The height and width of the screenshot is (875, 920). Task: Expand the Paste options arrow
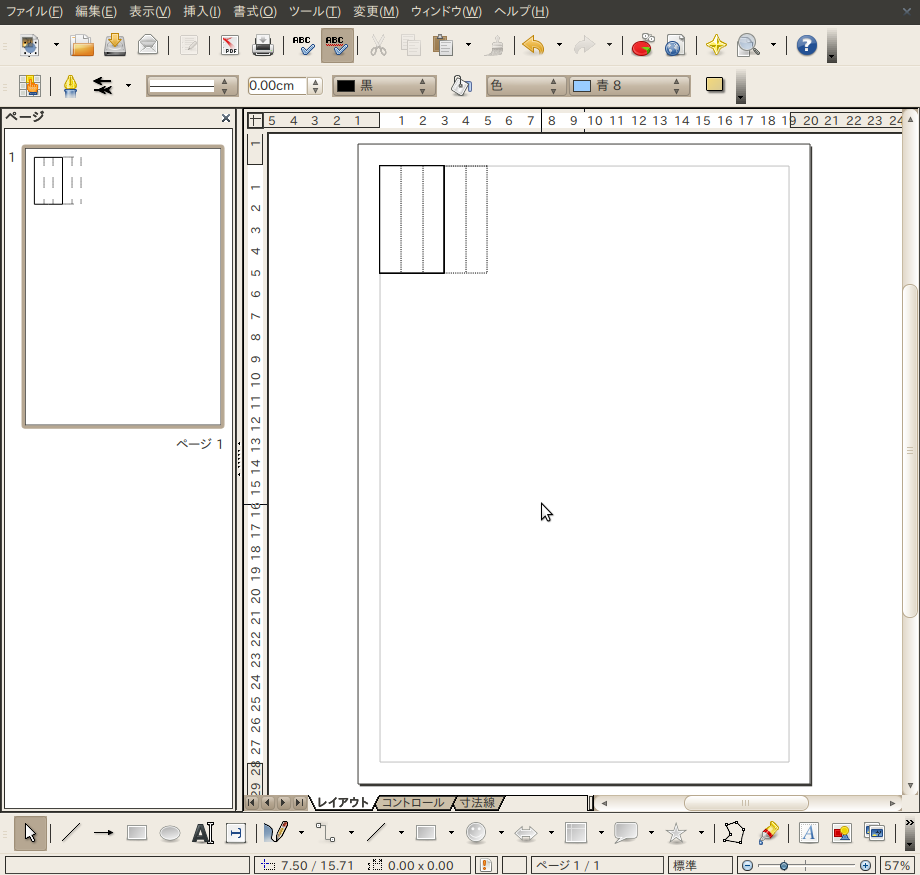coord(468,45)
